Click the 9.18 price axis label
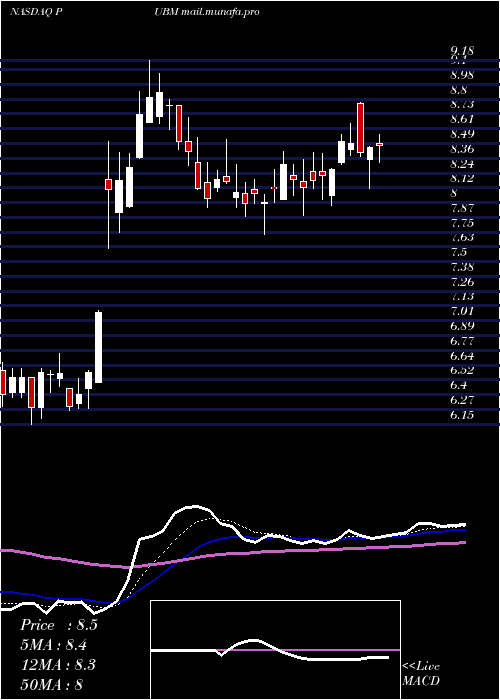 (x=462, y=50)
